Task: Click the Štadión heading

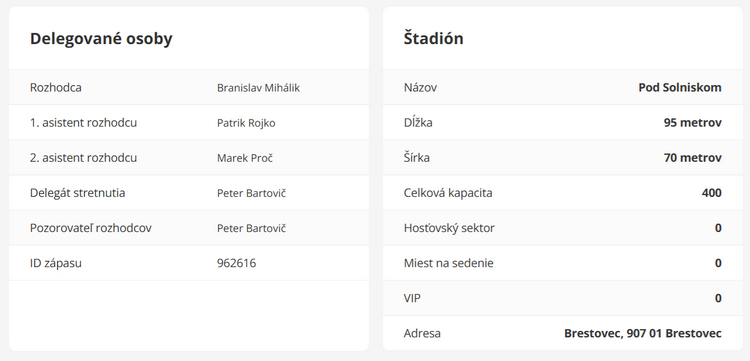Action: pos(433,38)
